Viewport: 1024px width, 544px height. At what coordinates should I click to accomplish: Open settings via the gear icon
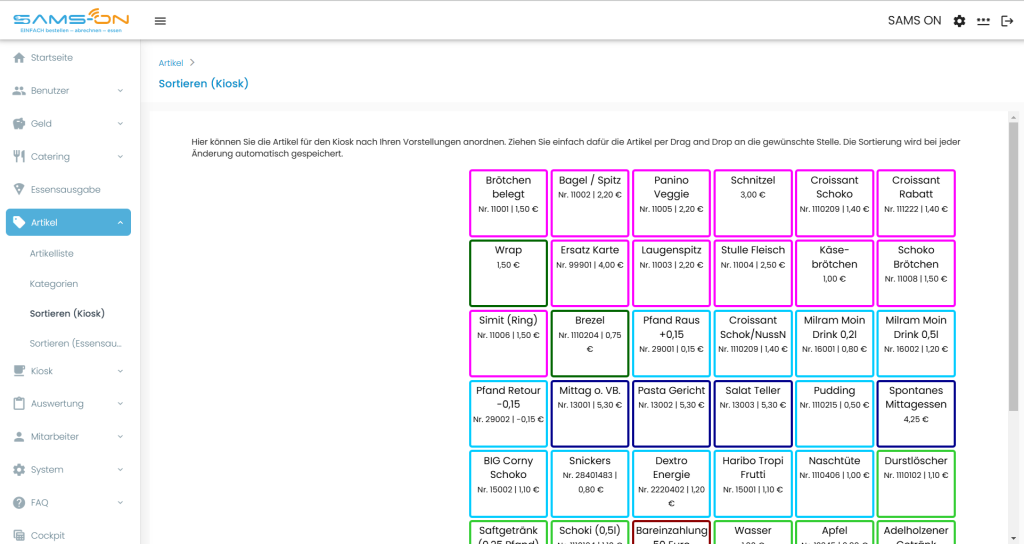959,21
